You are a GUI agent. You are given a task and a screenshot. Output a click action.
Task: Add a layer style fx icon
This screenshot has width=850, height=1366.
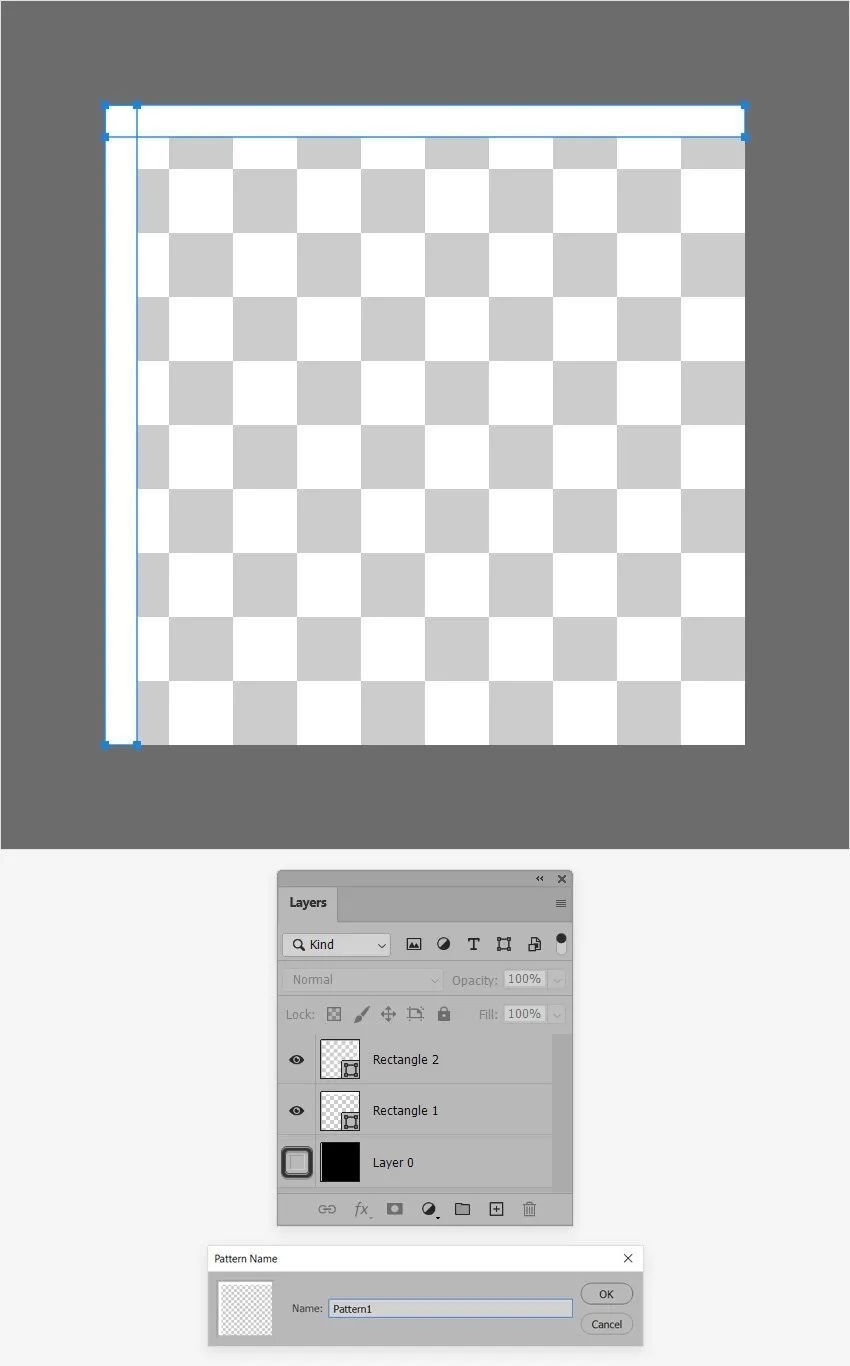click(361, 1209)
